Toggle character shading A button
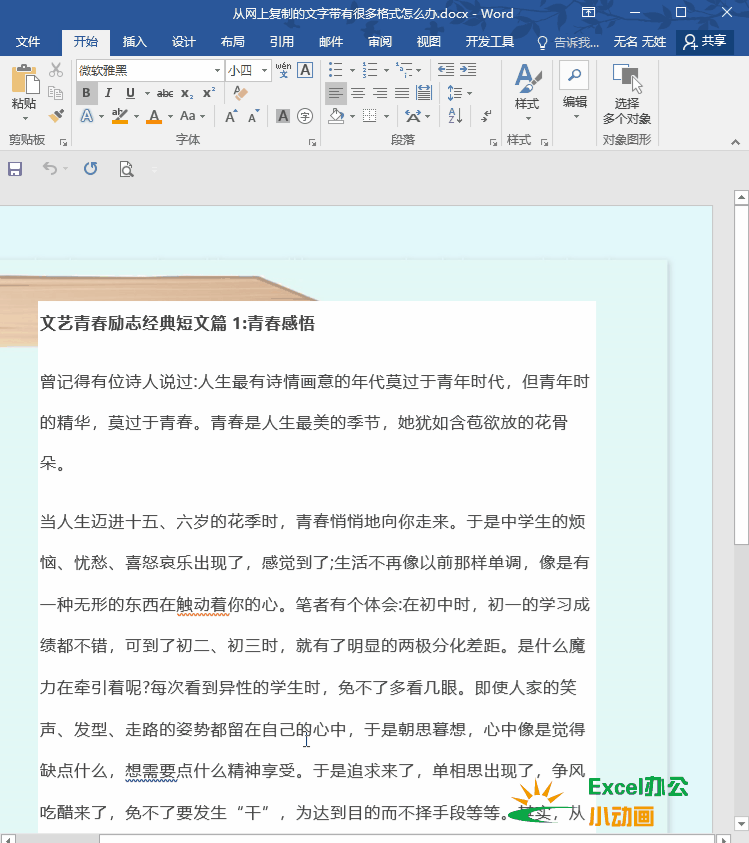Screen dimensions: 749x843 click(283, 116)
